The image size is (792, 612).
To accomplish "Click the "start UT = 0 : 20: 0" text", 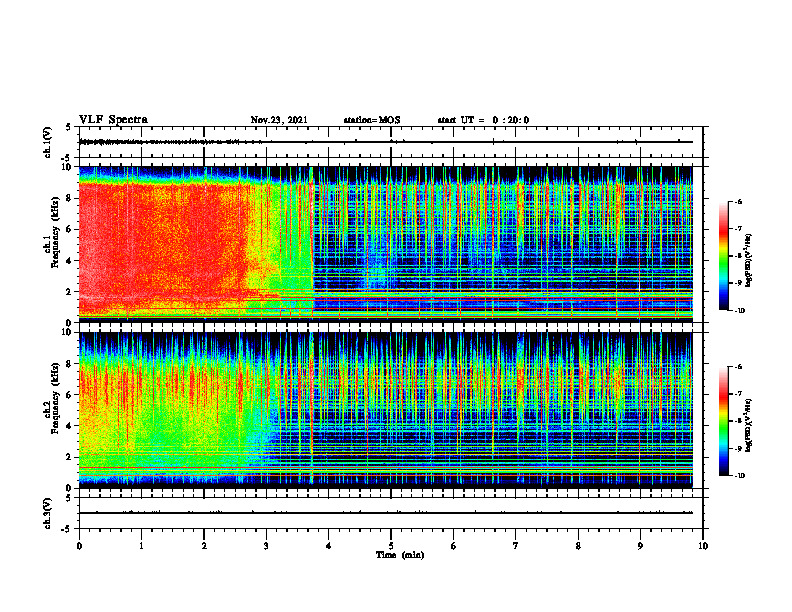I will [483, 120].
